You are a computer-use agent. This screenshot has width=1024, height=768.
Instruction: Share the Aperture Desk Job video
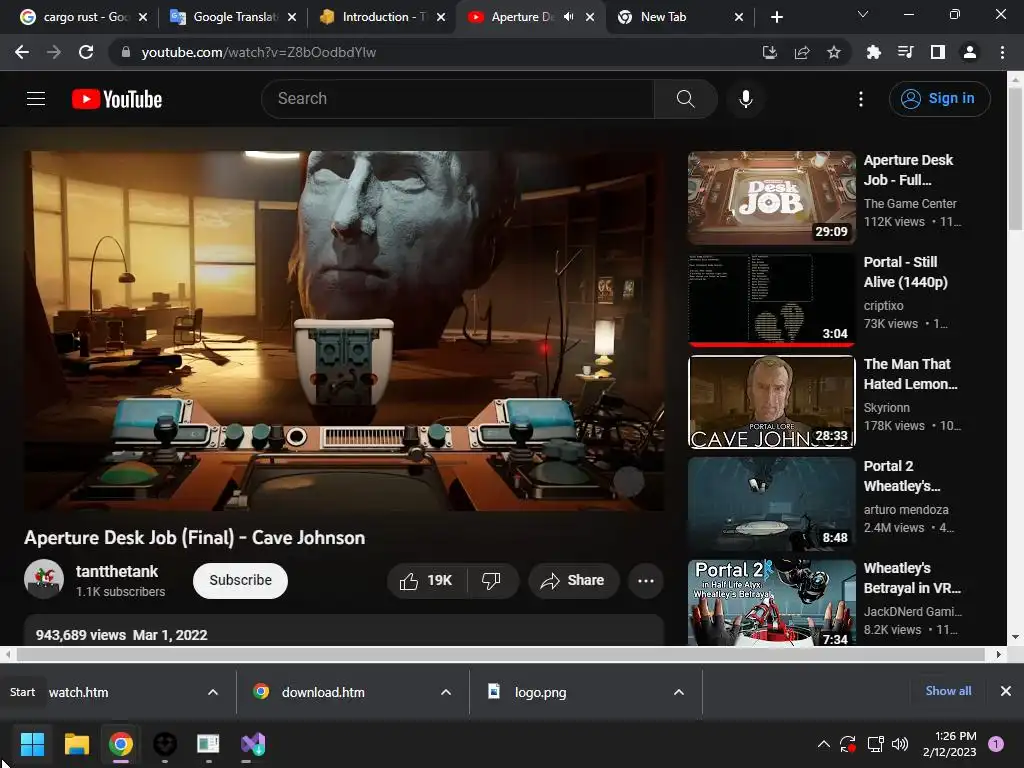point(573,581)
